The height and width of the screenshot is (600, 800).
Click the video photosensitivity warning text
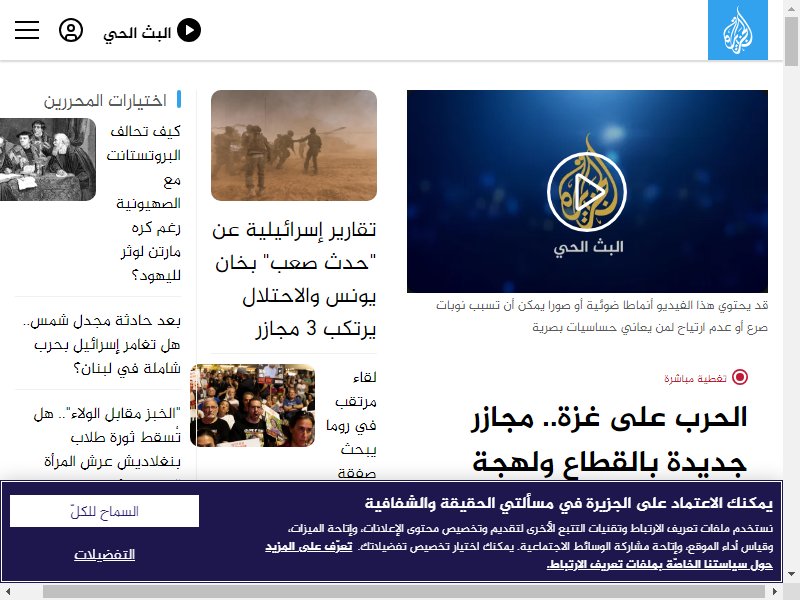click(602, 316)
